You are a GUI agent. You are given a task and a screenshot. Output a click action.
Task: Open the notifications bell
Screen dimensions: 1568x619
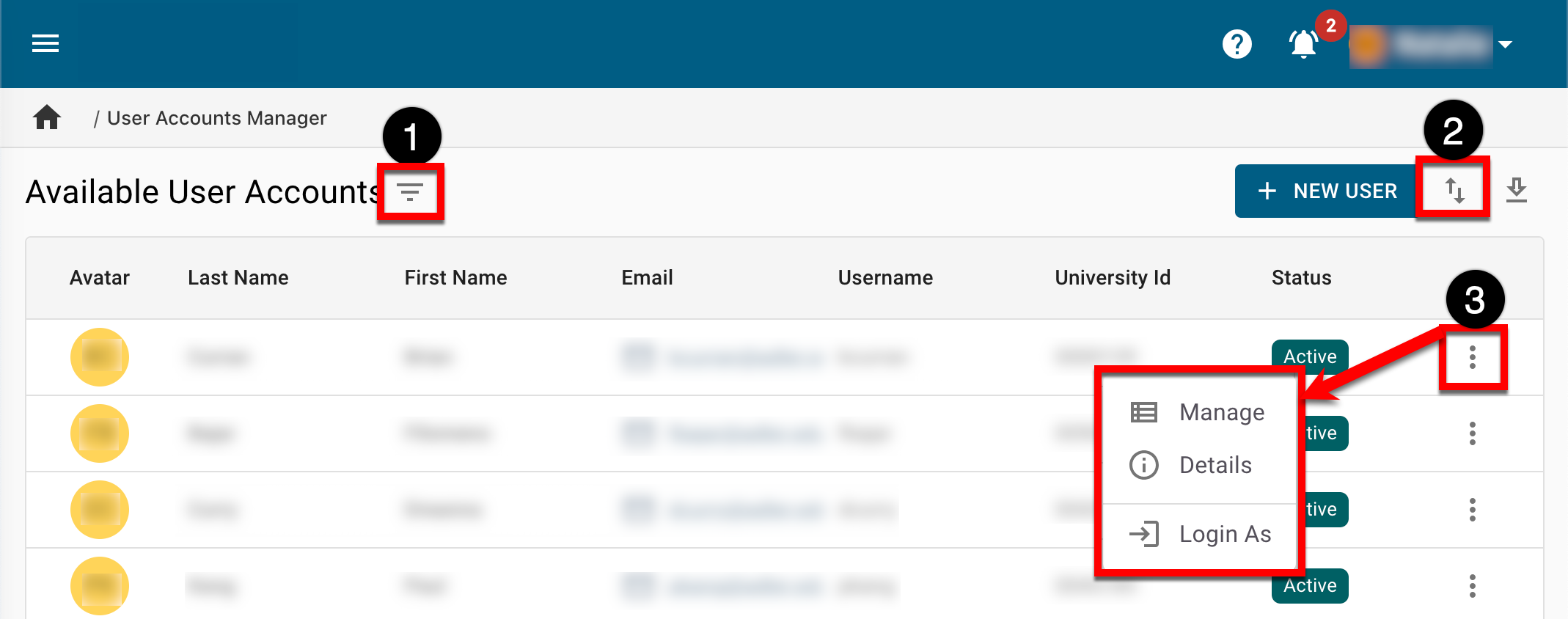point(1303,44)
